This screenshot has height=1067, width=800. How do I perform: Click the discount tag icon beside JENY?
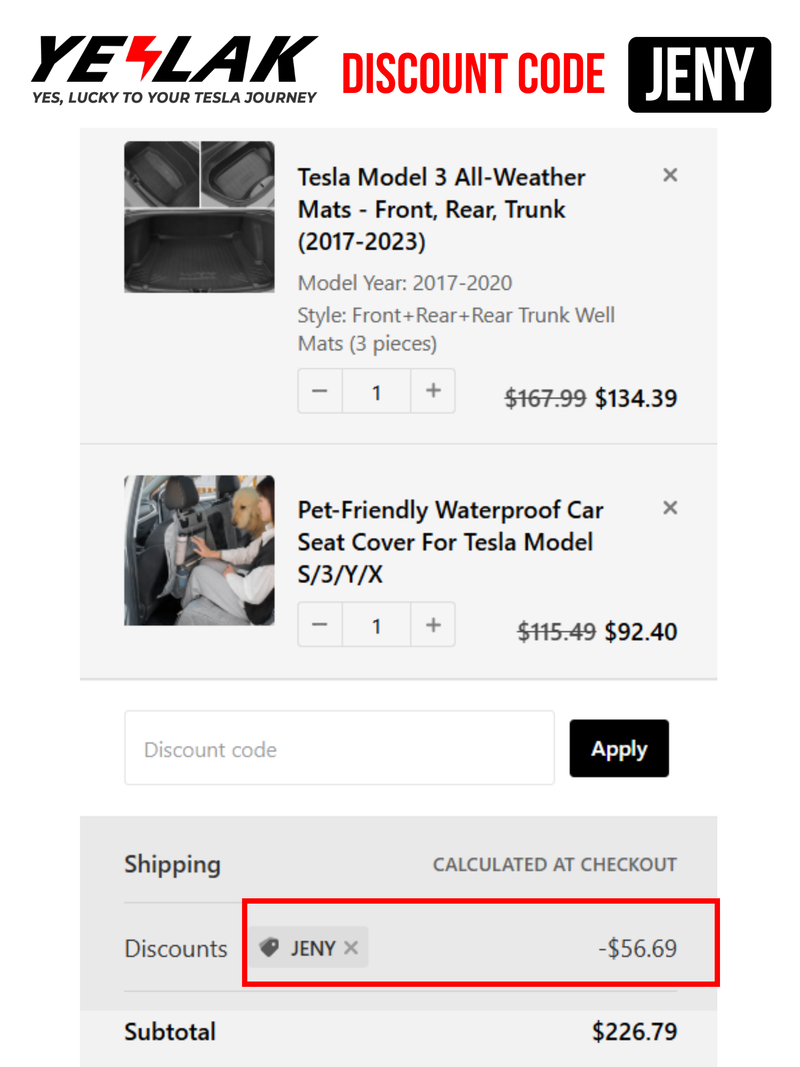click(x=270, y=948)
